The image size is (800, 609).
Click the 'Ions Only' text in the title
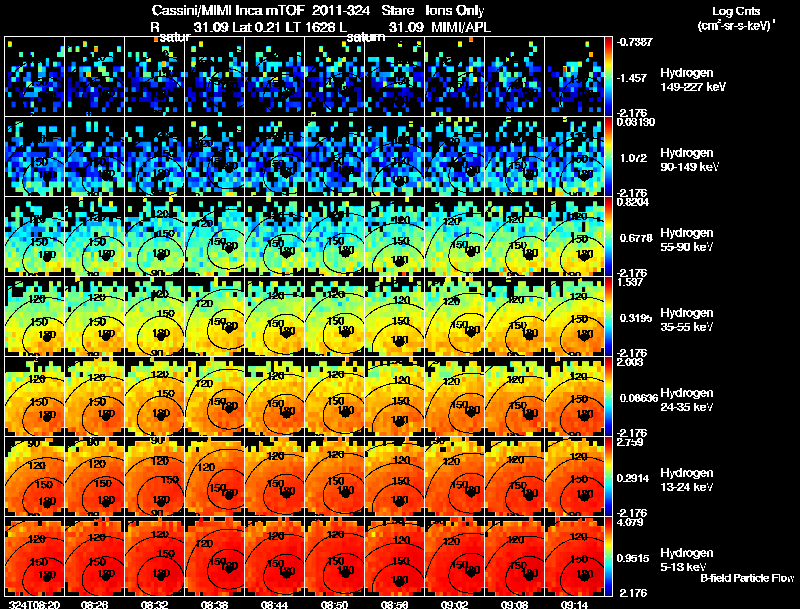(455, 11)
